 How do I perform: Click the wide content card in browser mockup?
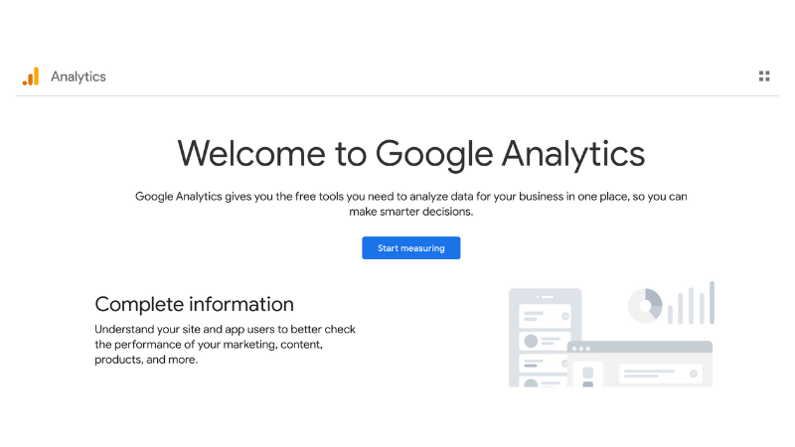(661, 374)
